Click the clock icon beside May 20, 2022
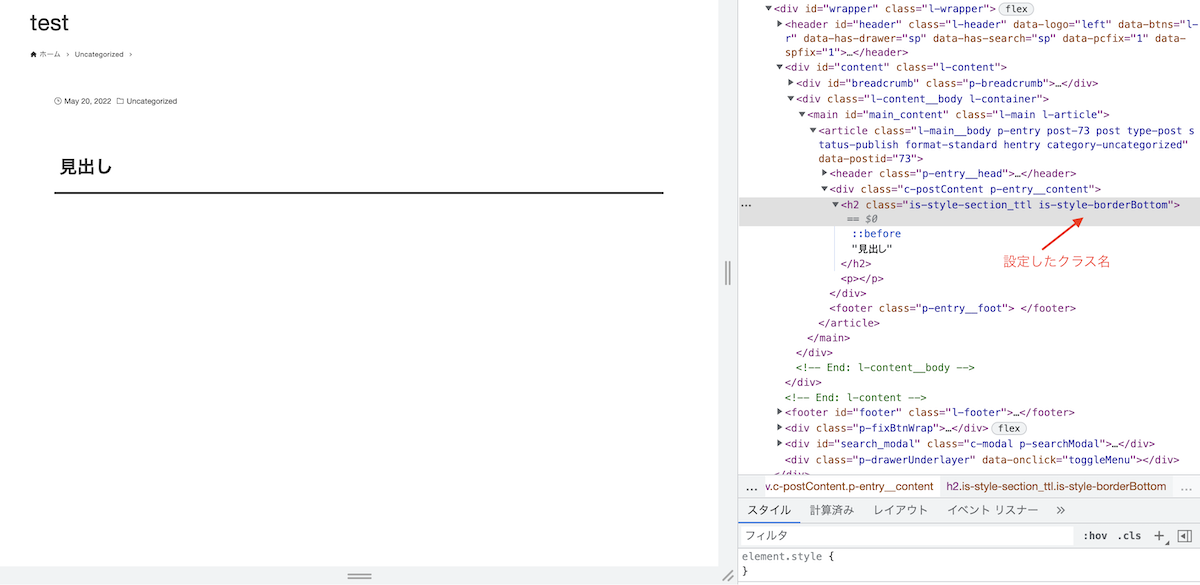The image size is (1200, 585). pyautogui.click(x=58, y=101)
